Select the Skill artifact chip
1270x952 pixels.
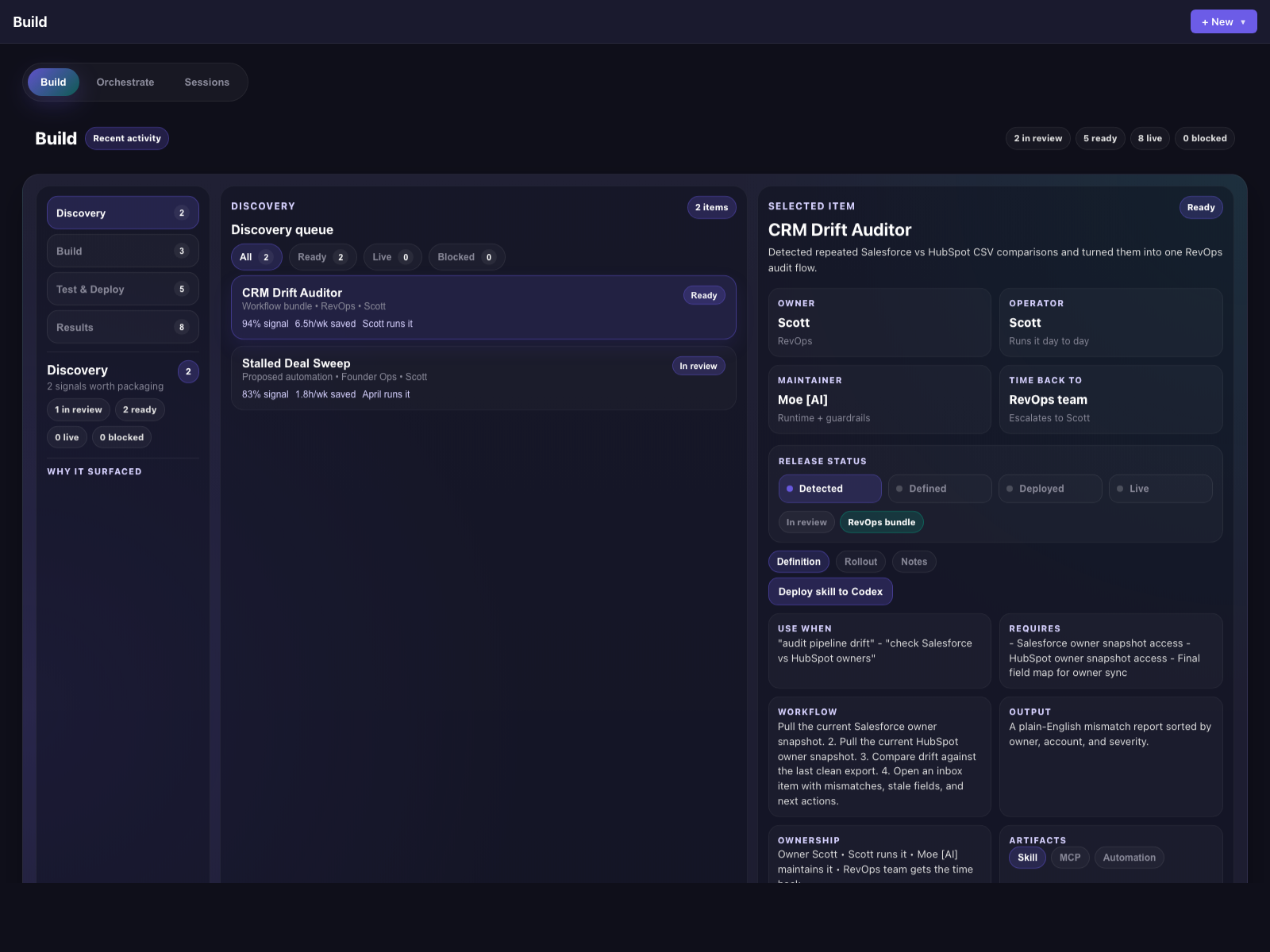tap(1027, 858)
